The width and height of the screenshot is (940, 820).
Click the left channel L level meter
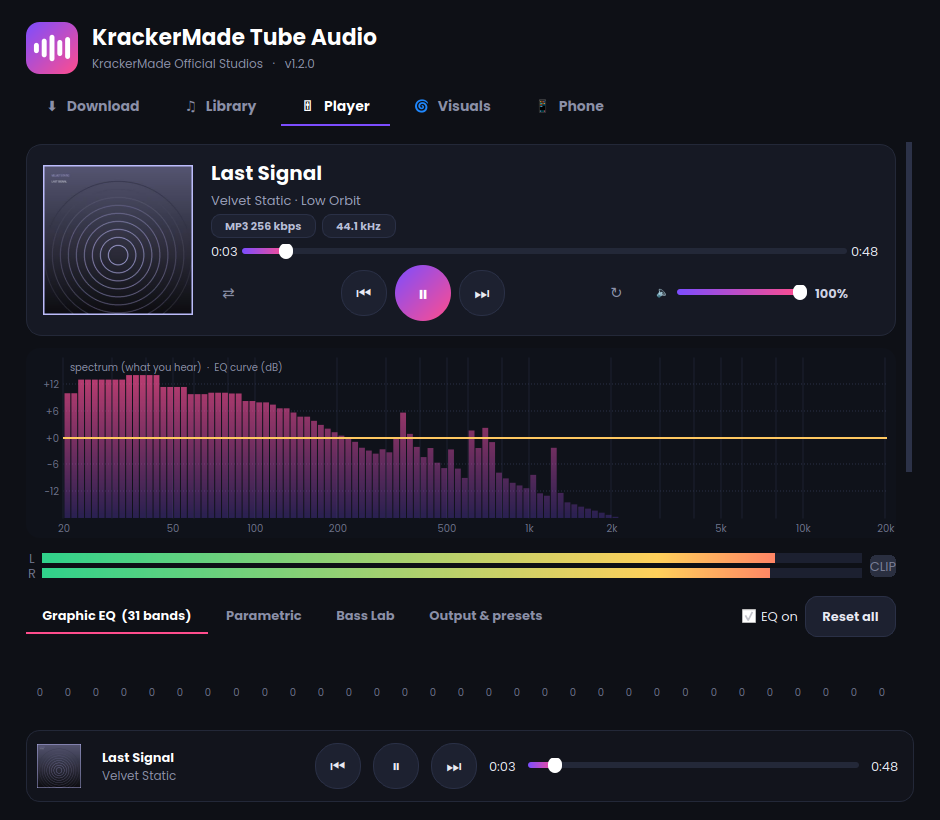[451, 558]
